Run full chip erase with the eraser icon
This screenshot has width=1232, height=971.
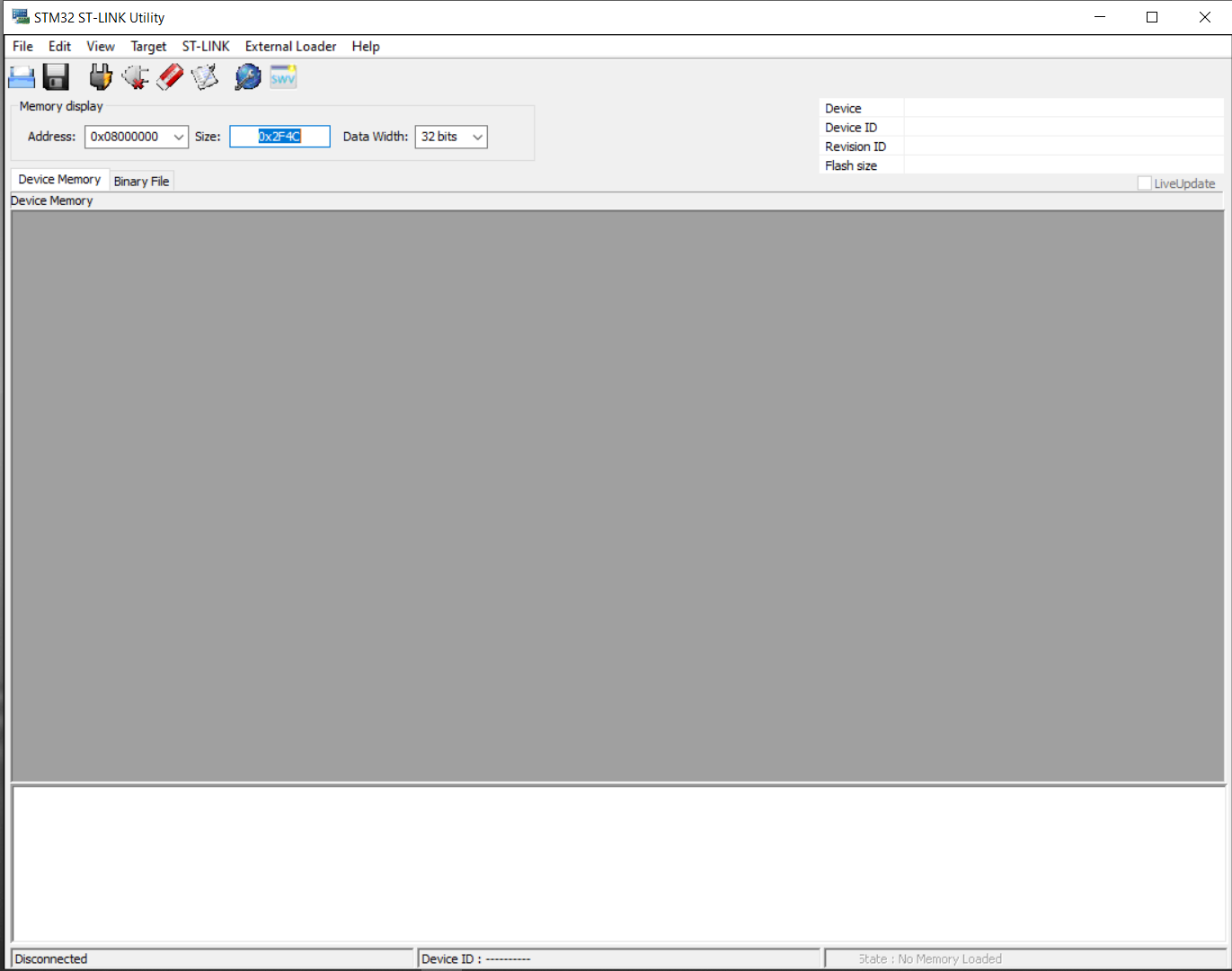(170, 77)
